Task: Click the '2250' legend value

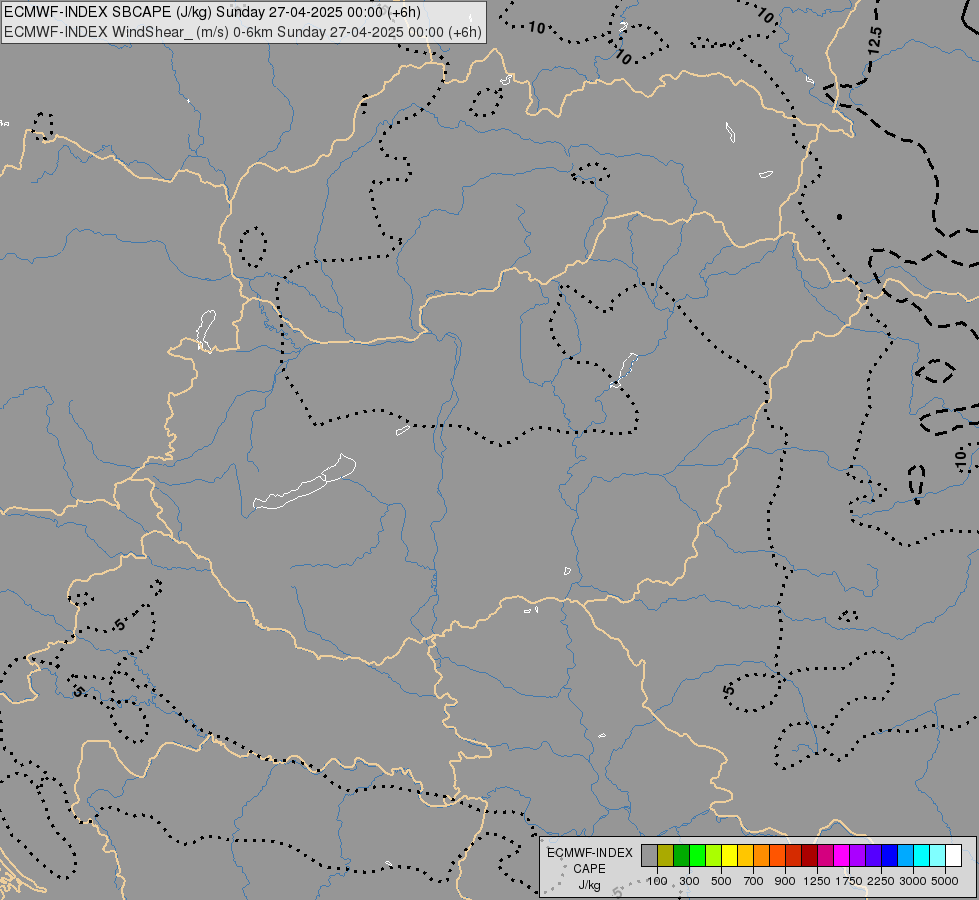Action: click(x=881, y=881)
